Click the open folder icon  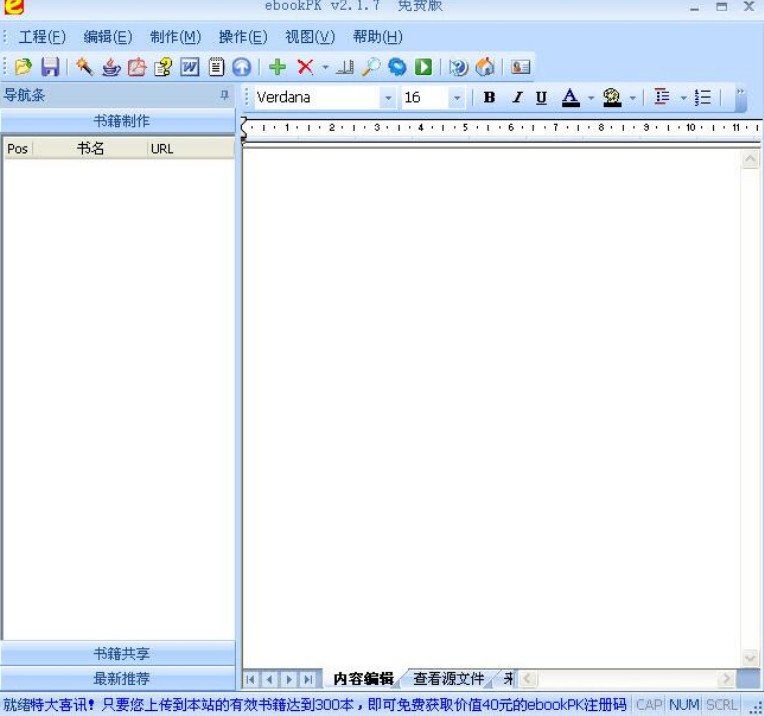click(23, 67)
